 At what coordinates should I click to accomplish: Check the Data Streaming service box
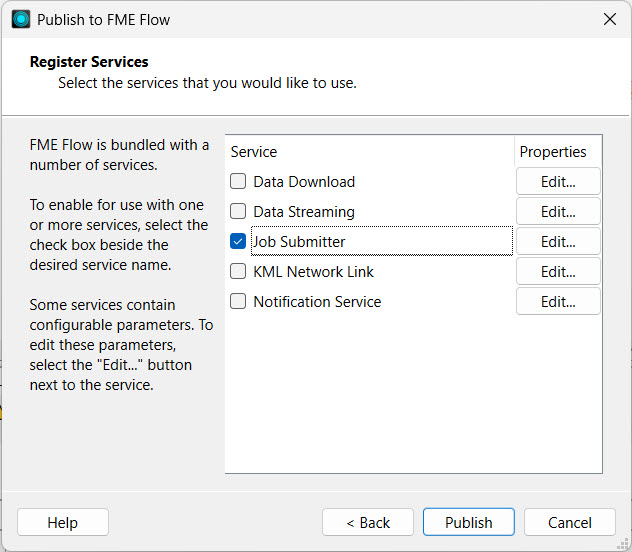[x=238, y=212]
